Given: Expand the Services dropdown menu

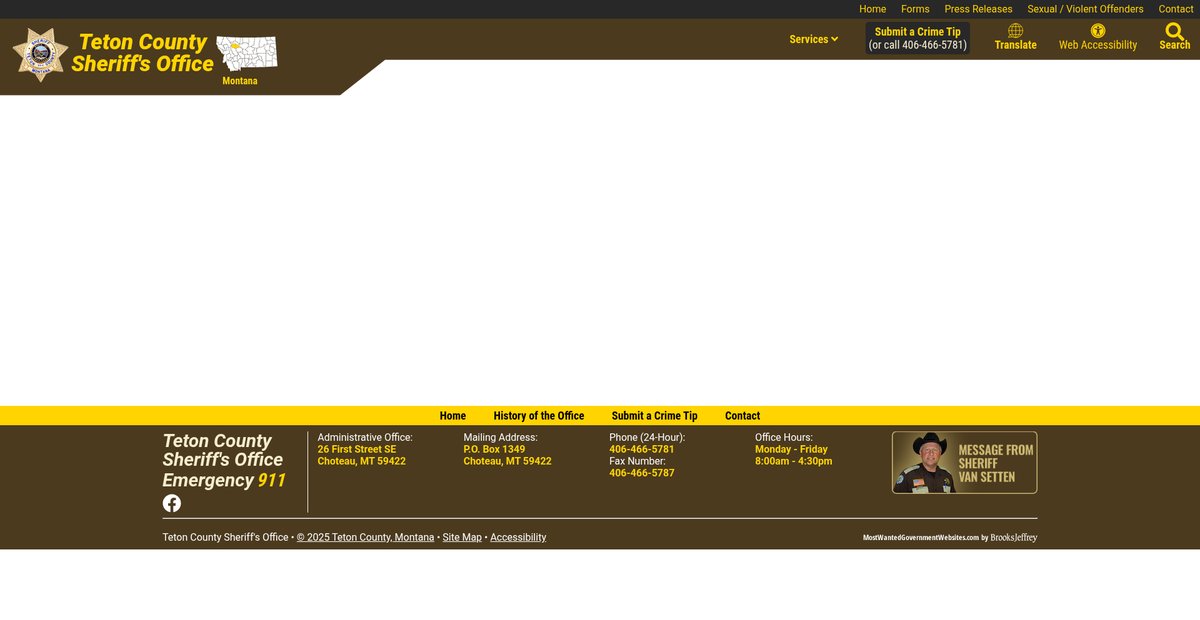Looking at the screenshot, I should (814, 39).
